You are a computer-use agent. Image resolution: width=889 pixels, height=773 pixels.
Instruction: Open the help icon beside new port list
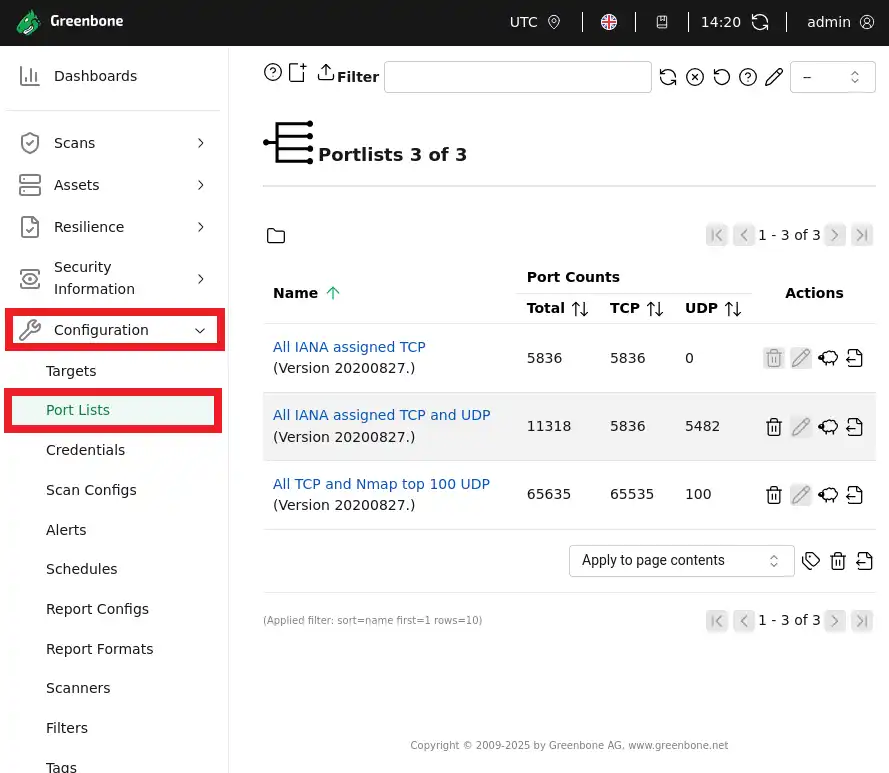(x=272, y=73)
